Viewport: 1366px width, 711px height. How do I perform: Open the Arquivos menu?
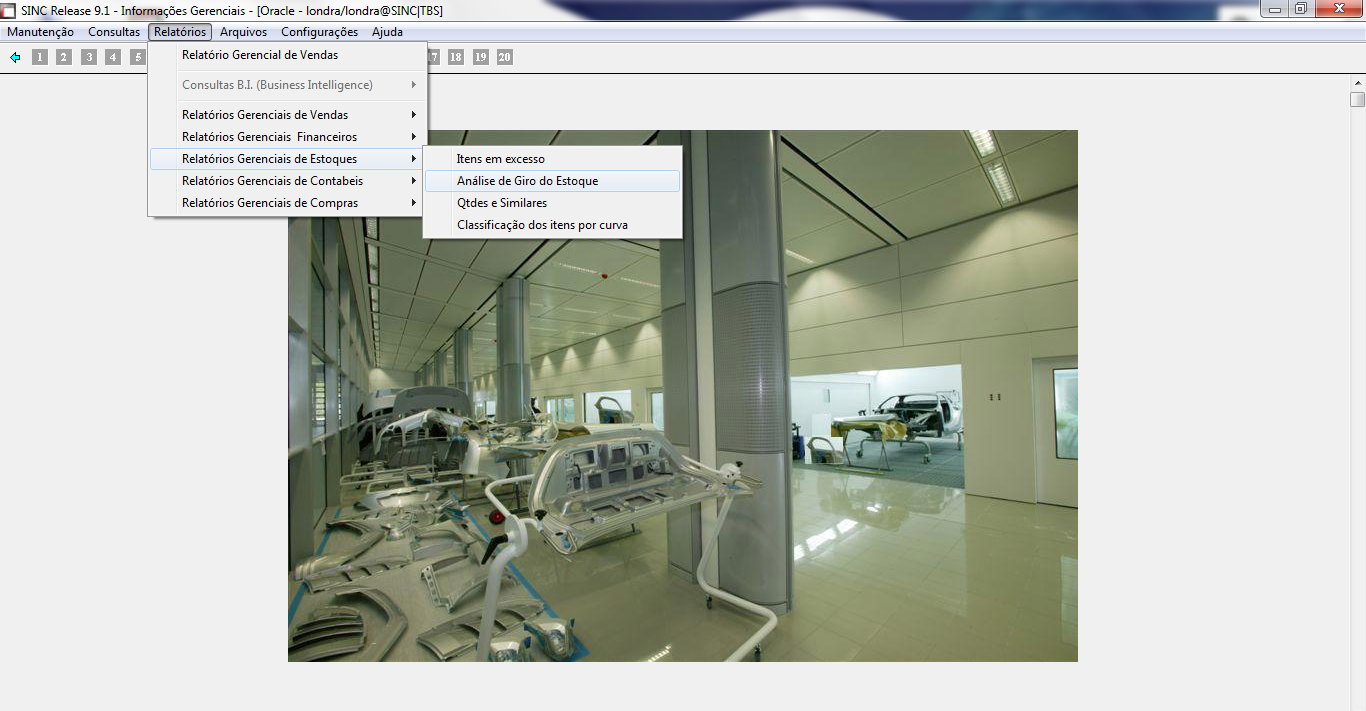point(243,32)
